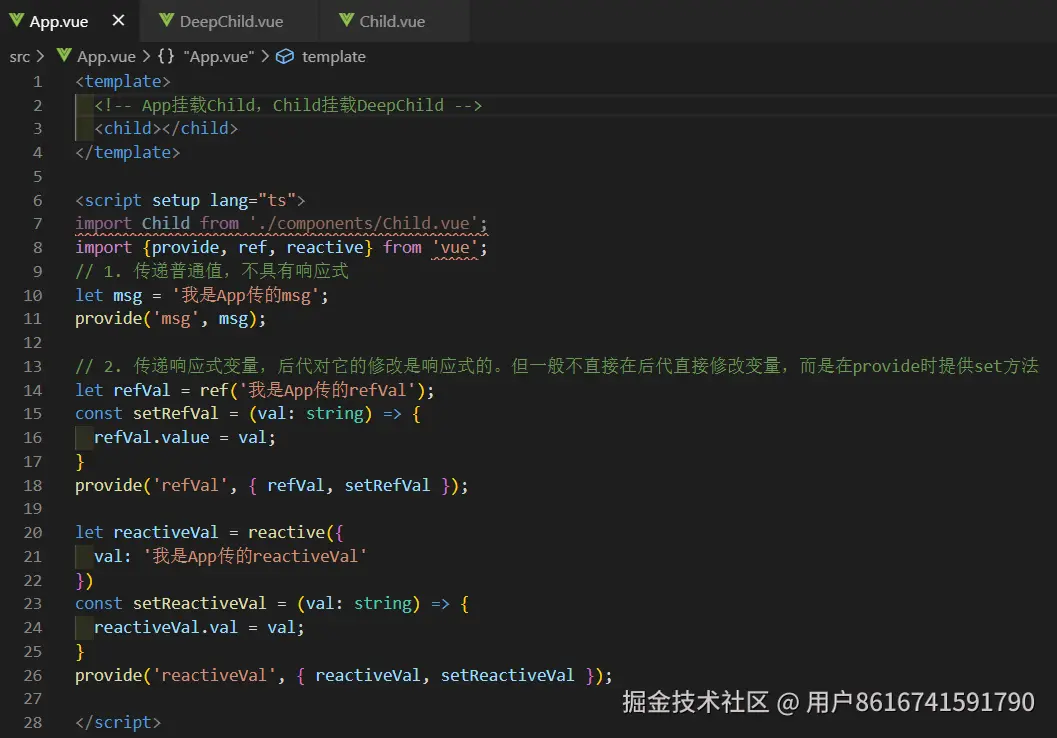Click the <child></child> element line
The image size is (1057, 738).
pyautogui.click(x=166, y=128)
